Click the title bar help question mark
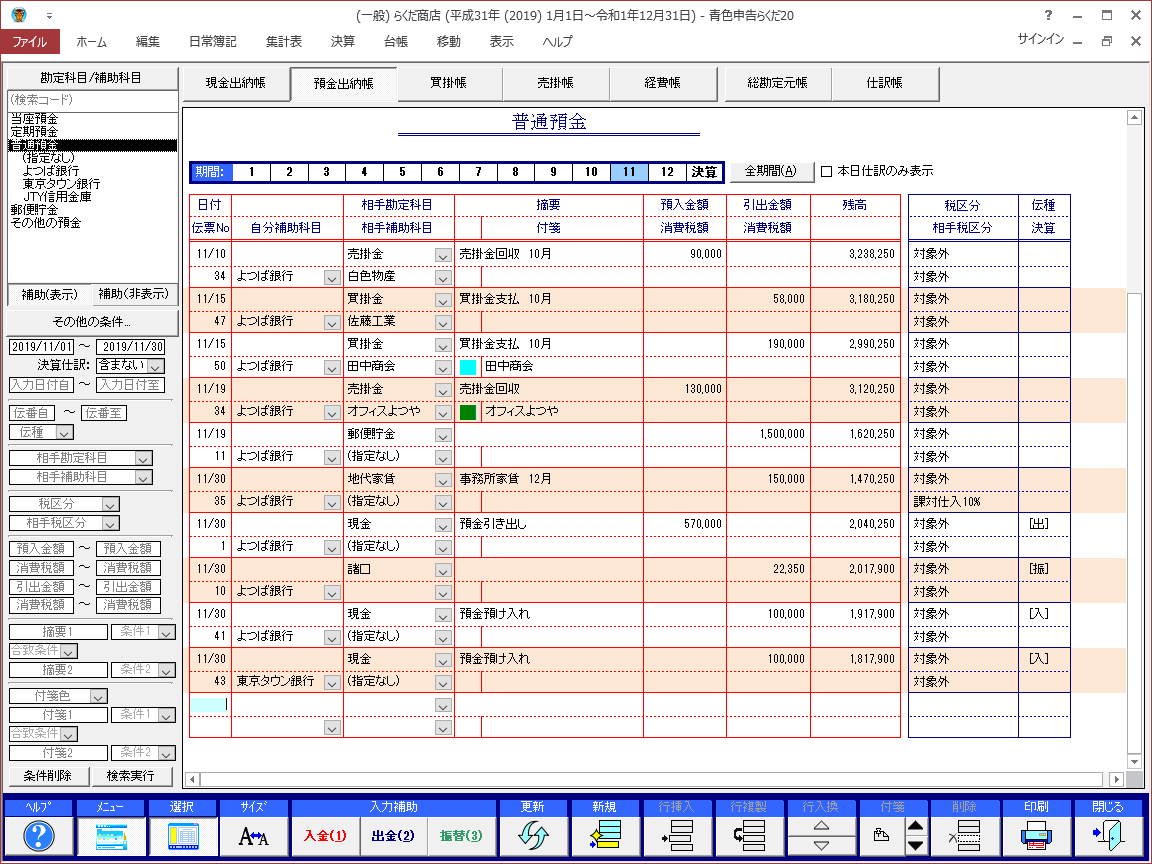 tap(1048, 15)
